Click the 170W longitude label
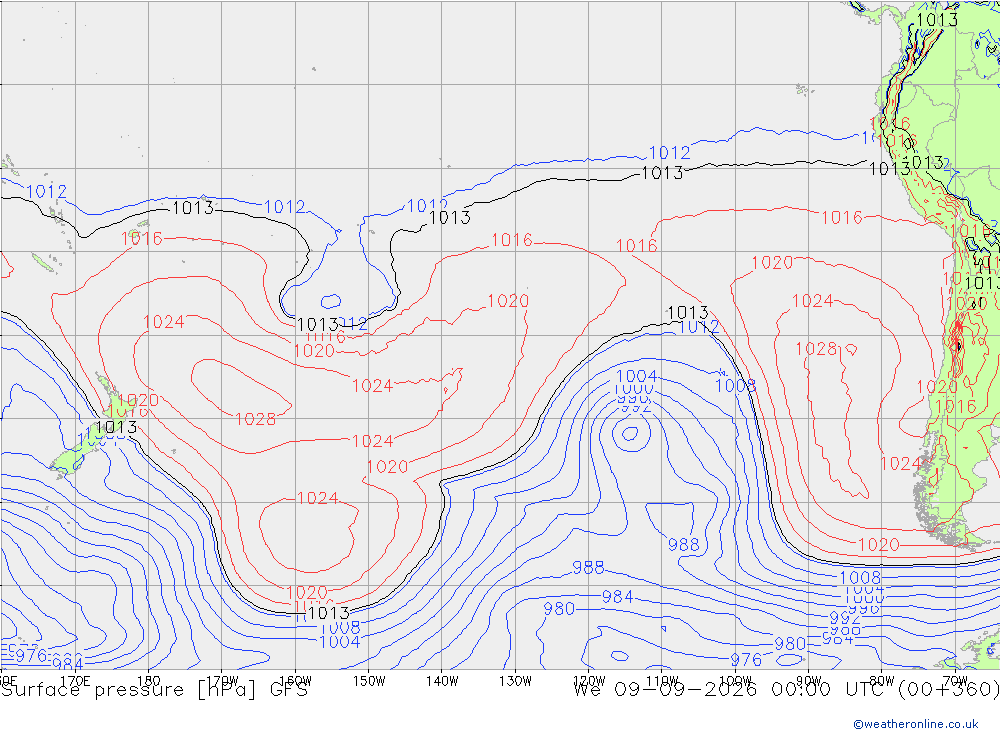The height and width of the screenshot is (733, 1000). coord(222,681)
